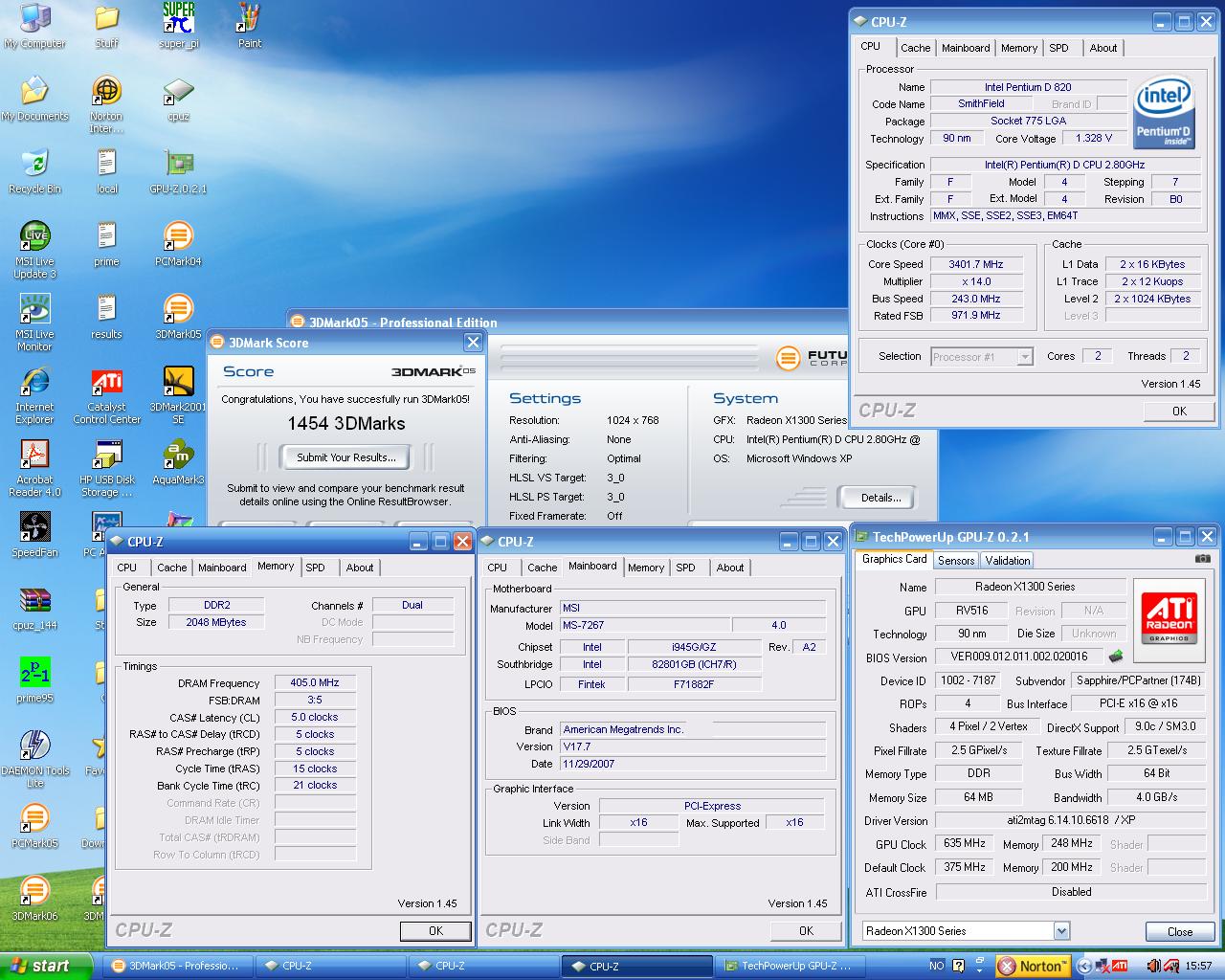The width and height of the screenshot is (1225, 980).
Task: Open the Stuff folder on the desktop
Action: coord(106,26)
